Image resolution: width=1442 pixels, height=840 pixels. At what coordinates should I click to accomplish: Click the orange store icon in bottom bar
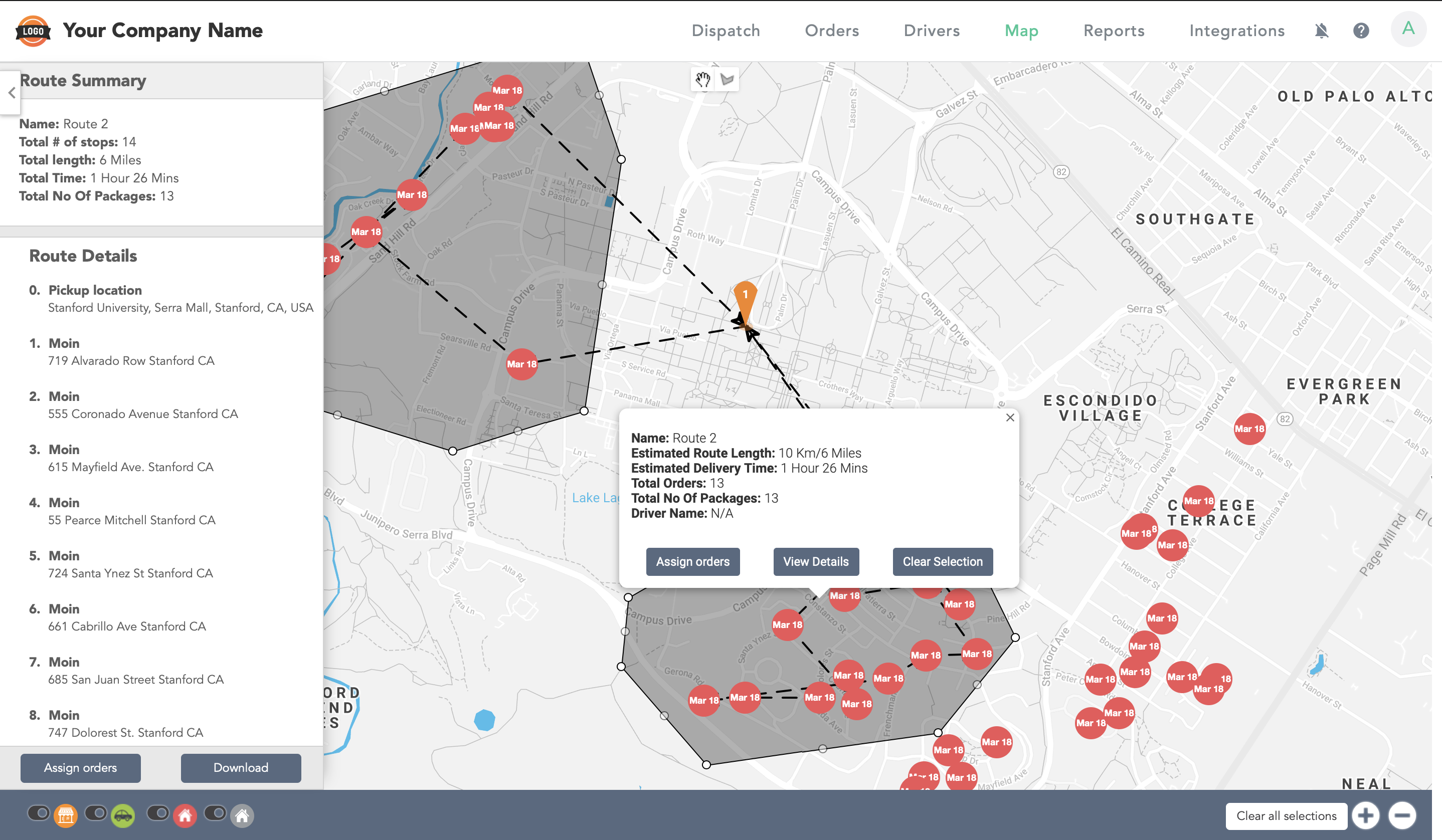66,815
